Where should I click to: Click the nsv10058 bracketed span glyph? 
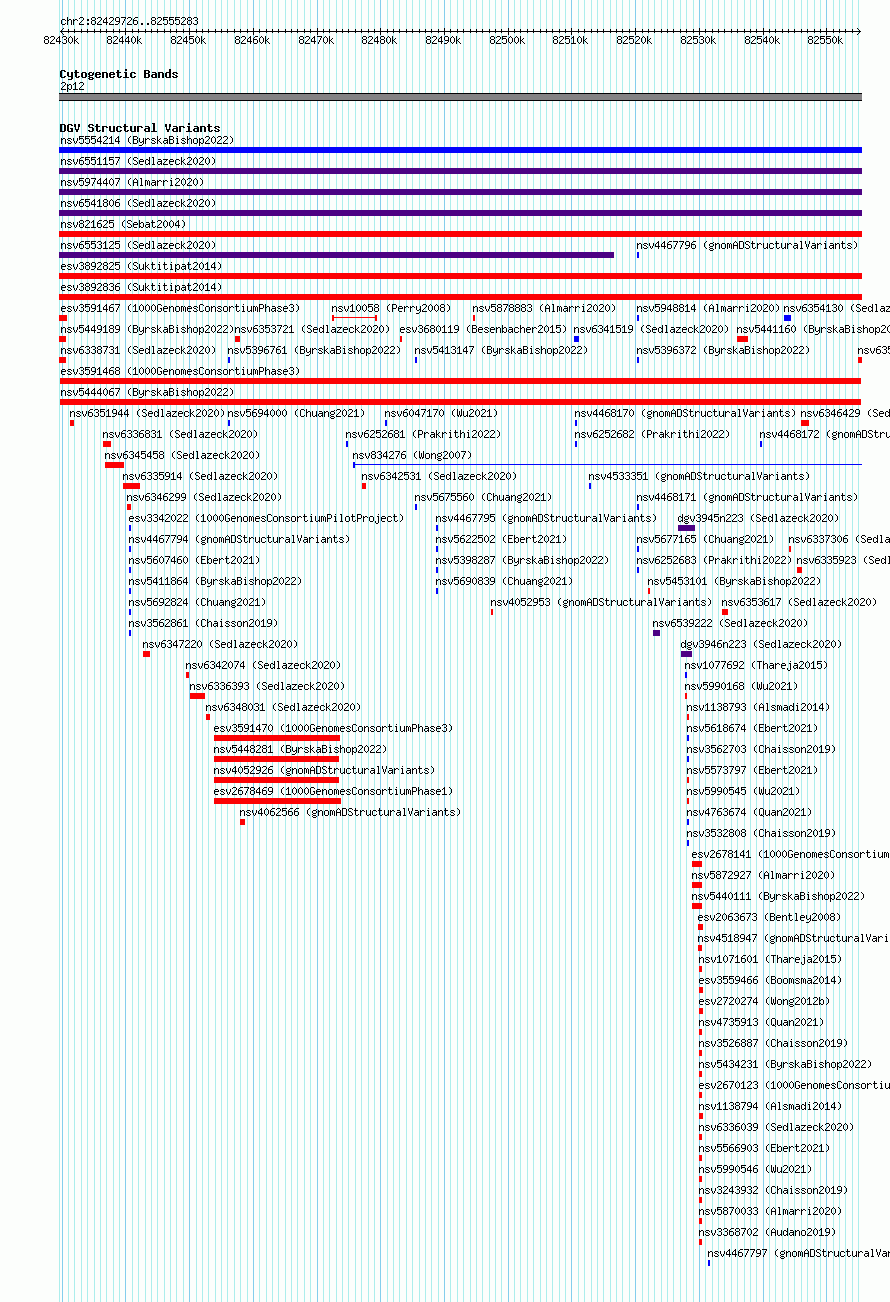tap(354, 318)
